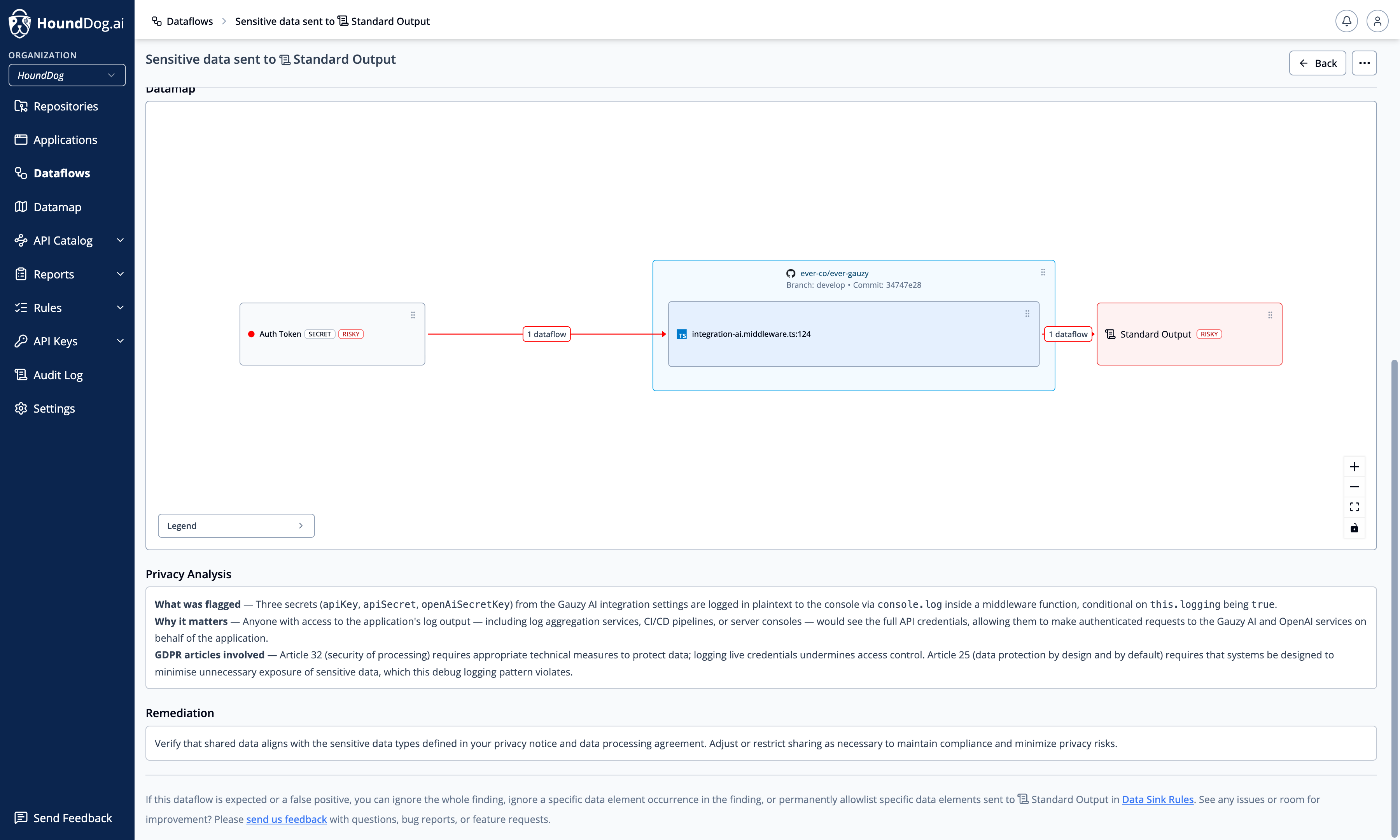Open the Datamap page in the sidebar
This screenshot has width=1400, height=840.
coord(57,206)
